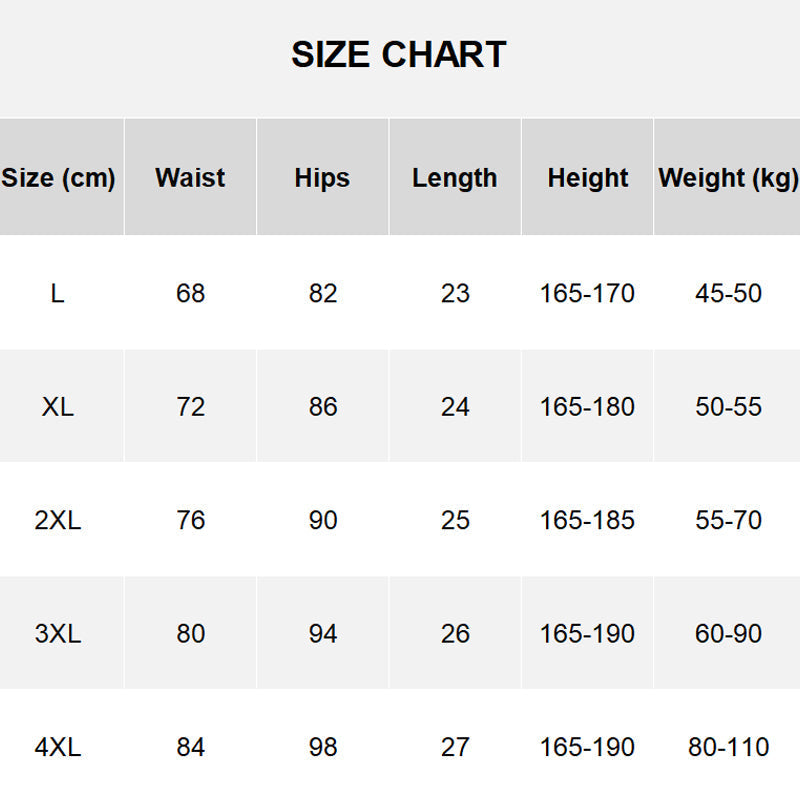The height and width of the screenshot is (800, 800).
Task: Click the 165-170 height cell
Action: [587, 293]
